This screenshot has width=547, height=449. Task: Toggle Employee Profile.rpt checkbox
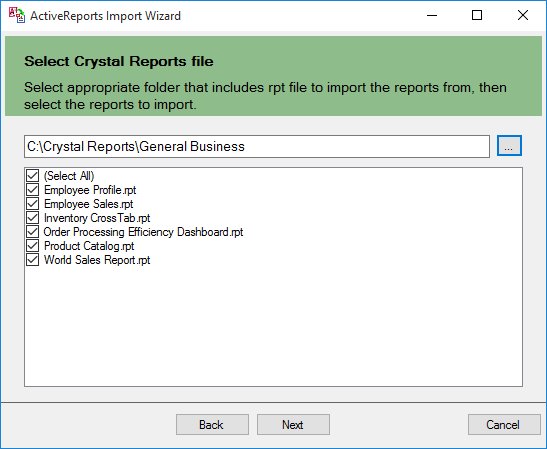(32, 190)
